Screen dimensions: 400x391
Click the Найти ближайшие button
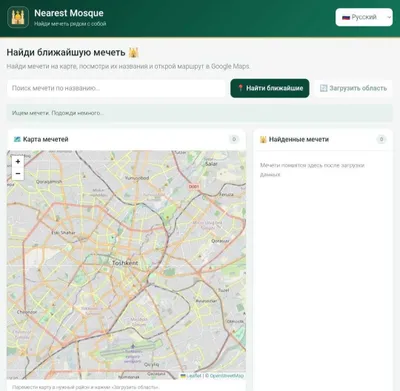point(270,88)
